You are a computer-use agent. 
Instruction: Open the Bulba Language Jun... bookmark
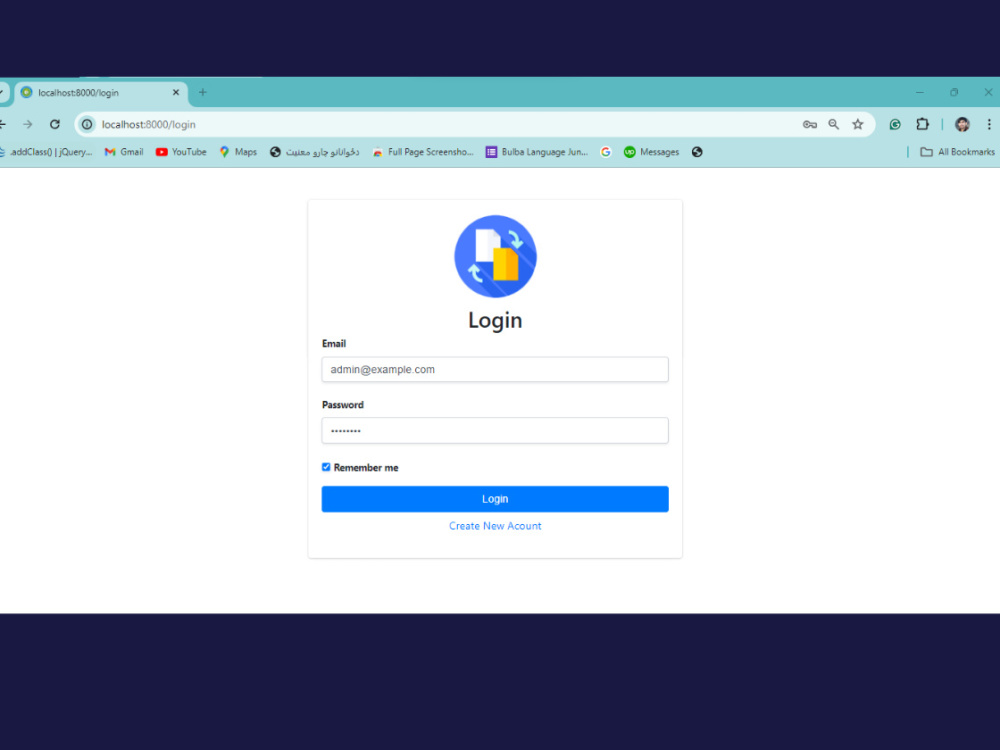536,152
